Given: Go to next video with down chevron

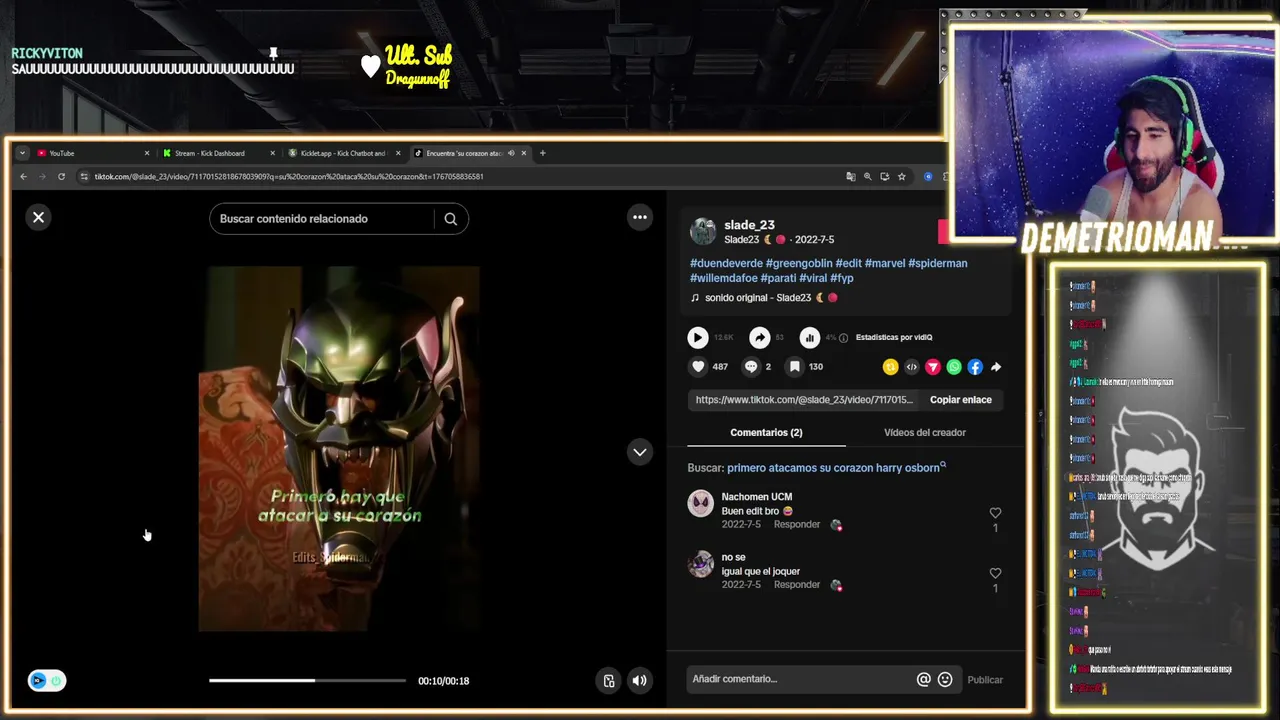Looking at the screenshot, I should (640, 452).
